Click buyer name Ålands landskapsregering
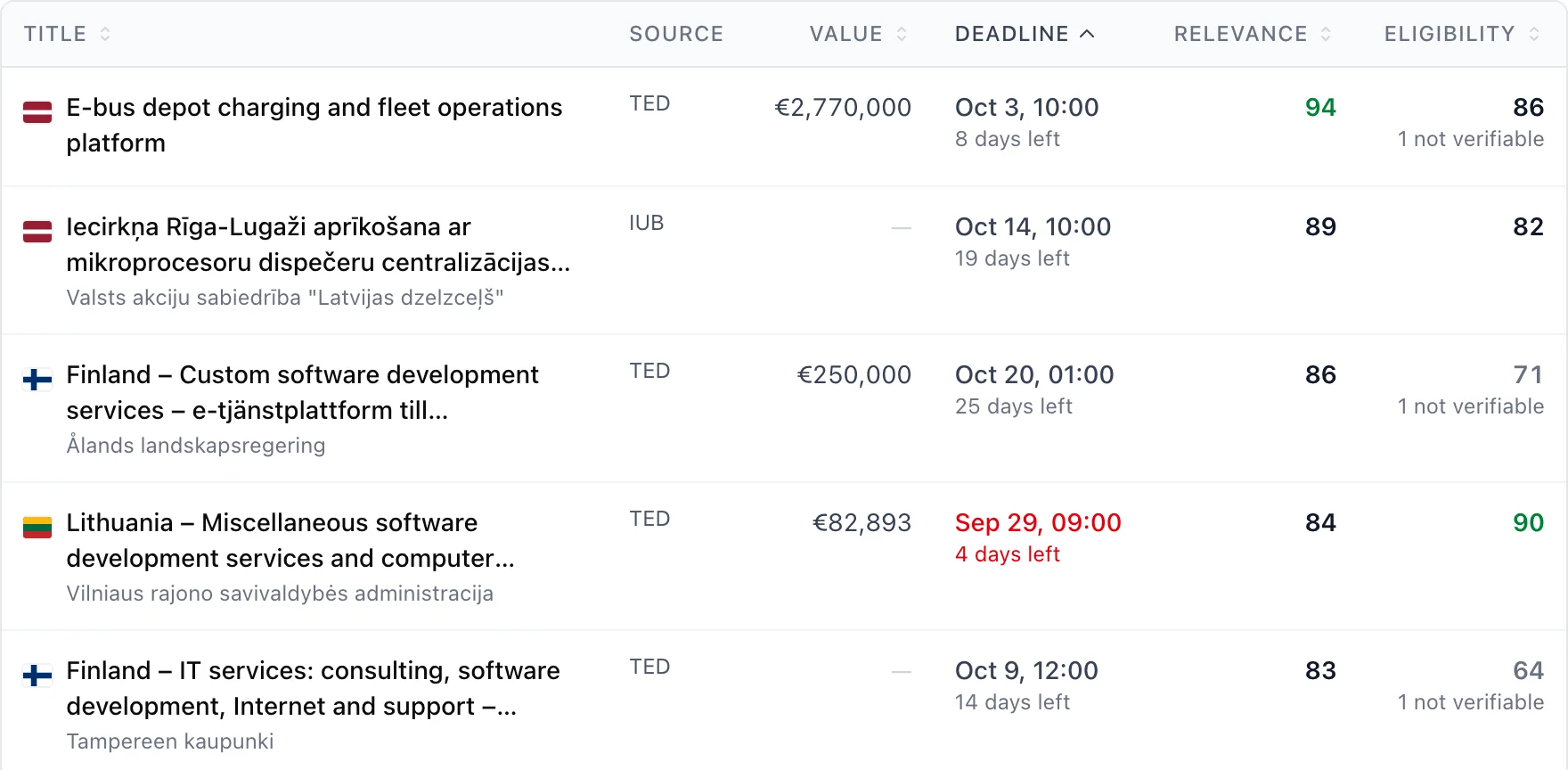The width and height of the screenshot is (1568, 770). click(196, 446)
